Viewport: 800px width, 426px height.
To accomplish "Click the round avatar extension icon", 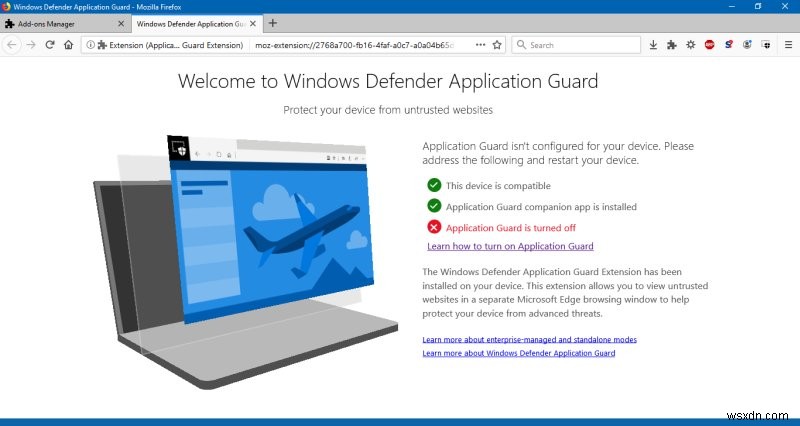I will point(747,45).
